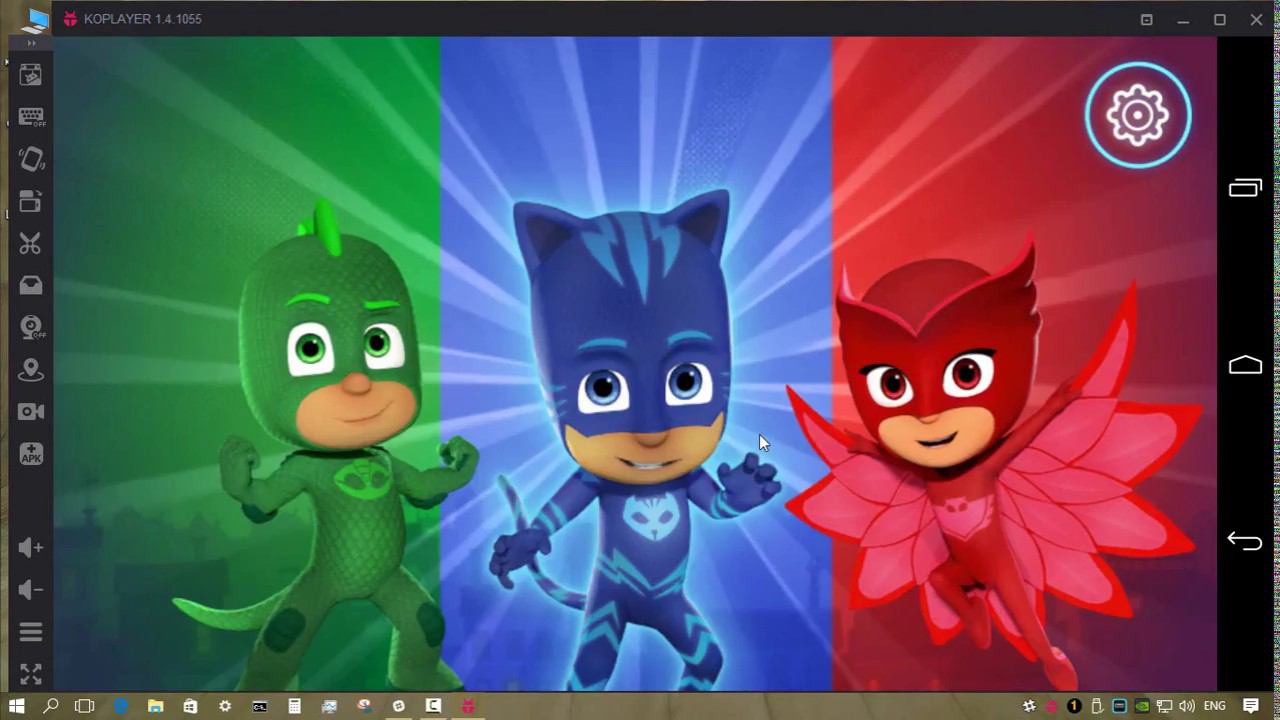Open File Explorer from taskbar
The image size is (1280, 720).
[155, 706]
